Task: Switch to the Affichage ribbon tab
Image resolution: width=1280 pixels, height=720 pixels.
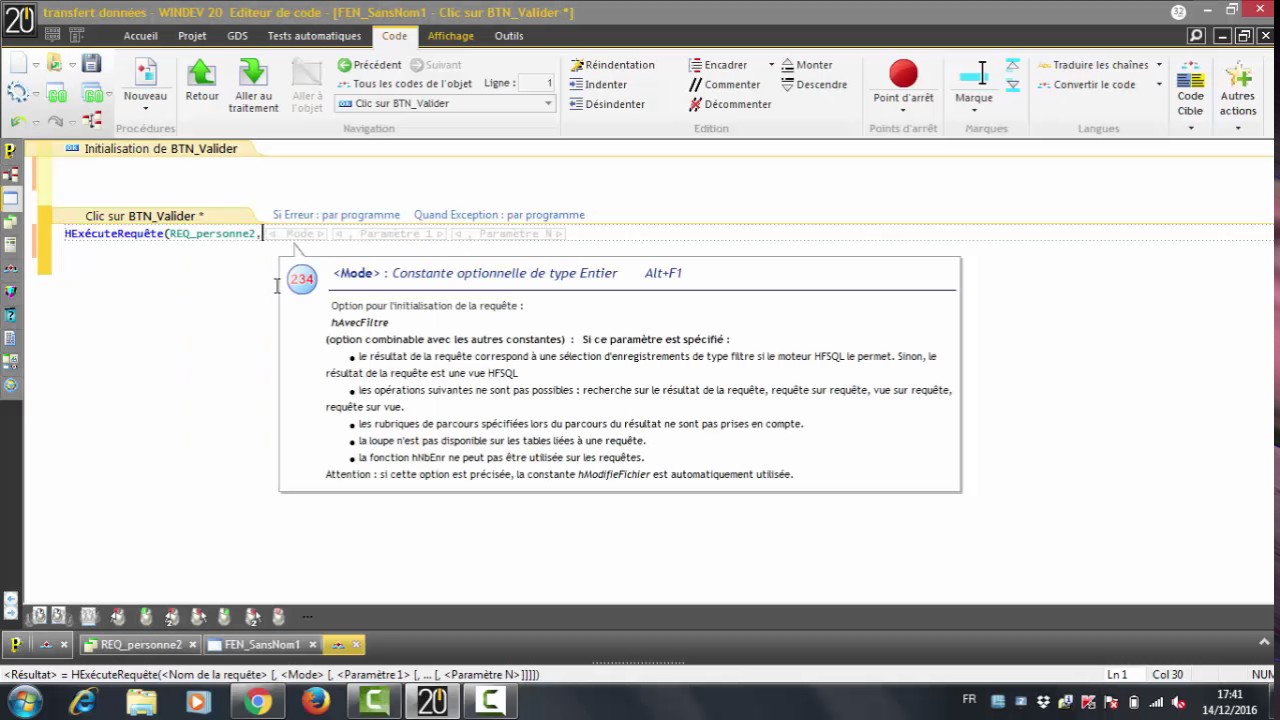Action: point(450,36)
